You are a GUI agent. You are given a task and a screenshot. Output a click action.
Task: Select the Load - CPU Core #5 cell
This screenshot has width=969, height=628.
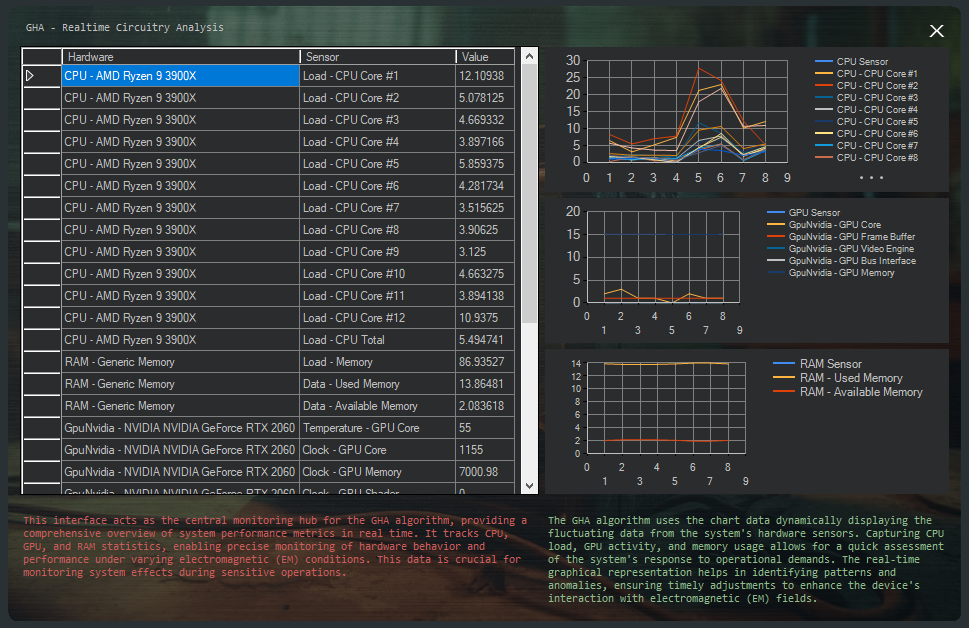pos(378,164)
